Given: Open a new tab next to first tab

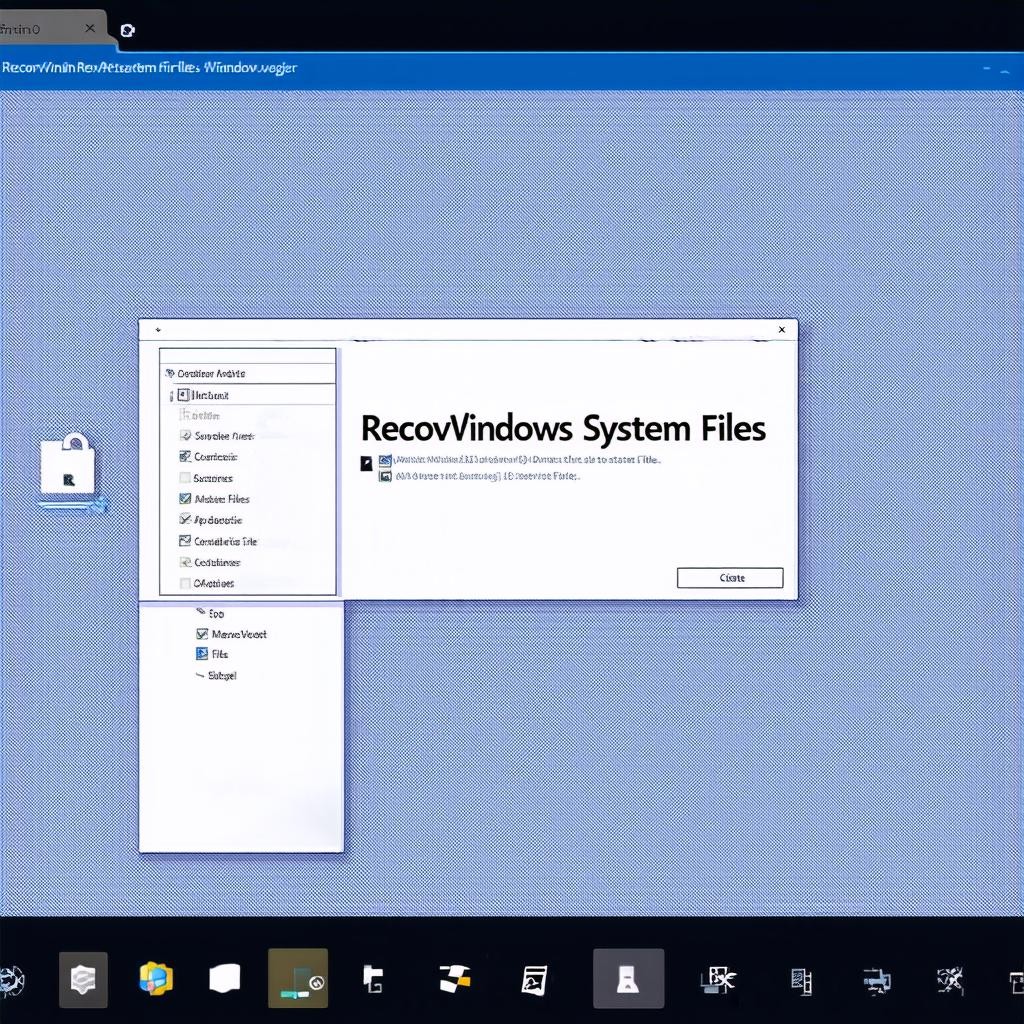Looking at the screenshot, I should (127, 30).
